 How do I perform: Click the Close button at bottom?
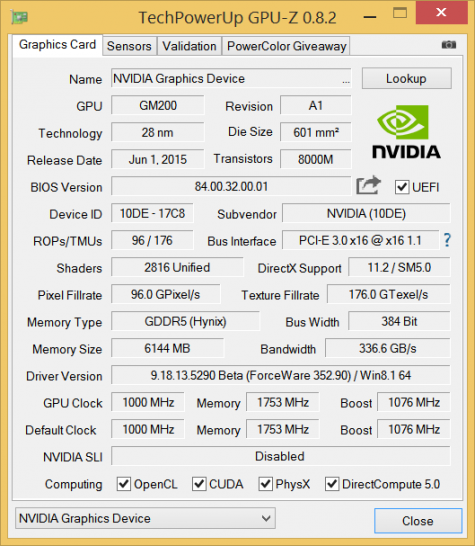[418, 521]
